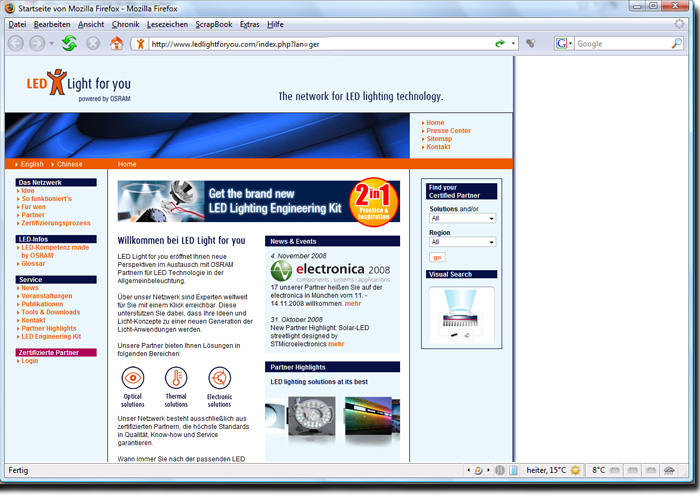This screenshot has width=700, height=500.
Task: Click the LED Lighting Engineering Kit banner
Action: pos(259,202)
